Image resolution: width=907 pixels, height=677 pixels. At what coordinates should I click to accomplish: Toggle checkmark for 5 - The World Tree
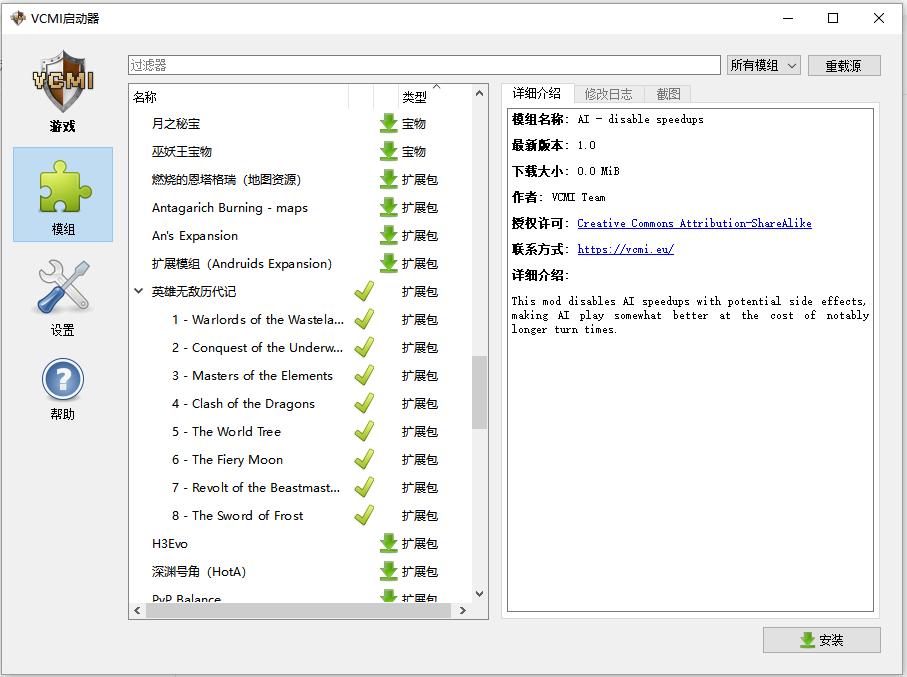coord(364,431)
